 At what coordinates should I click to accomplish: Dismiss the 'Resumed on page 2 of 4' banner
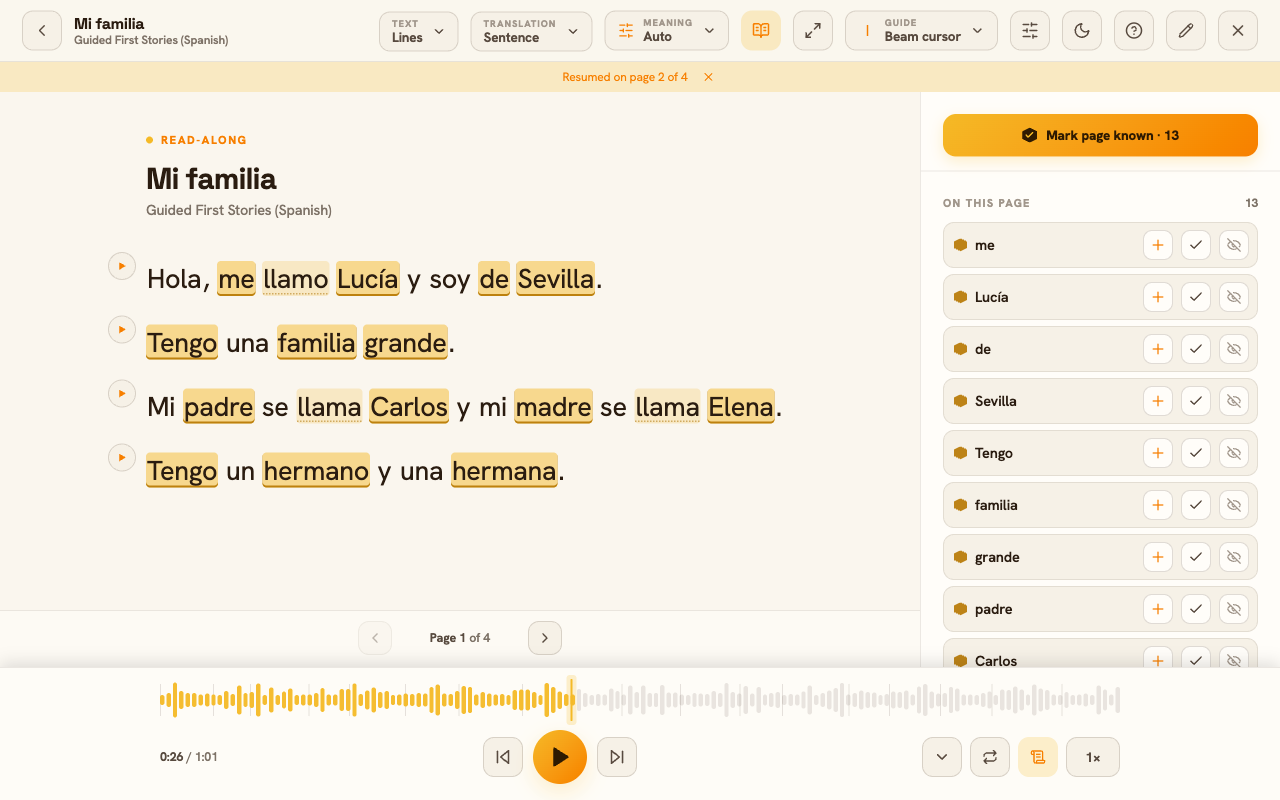[708, 77]
